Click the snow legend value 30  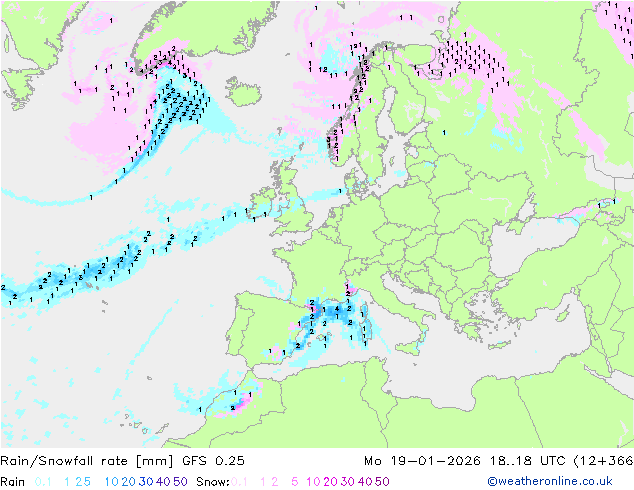coord(348,482)
